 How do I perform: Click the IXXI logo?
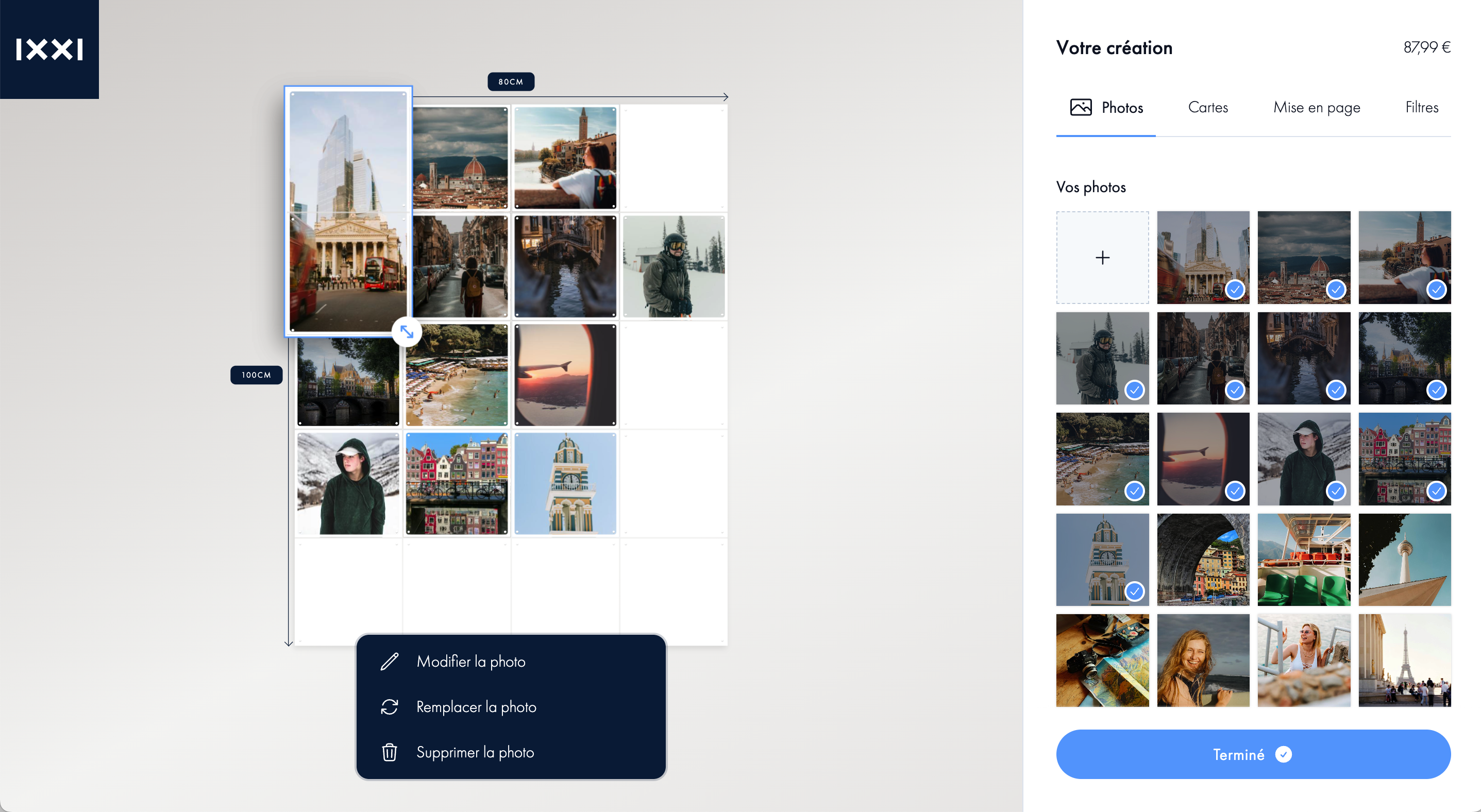point(49,49)
